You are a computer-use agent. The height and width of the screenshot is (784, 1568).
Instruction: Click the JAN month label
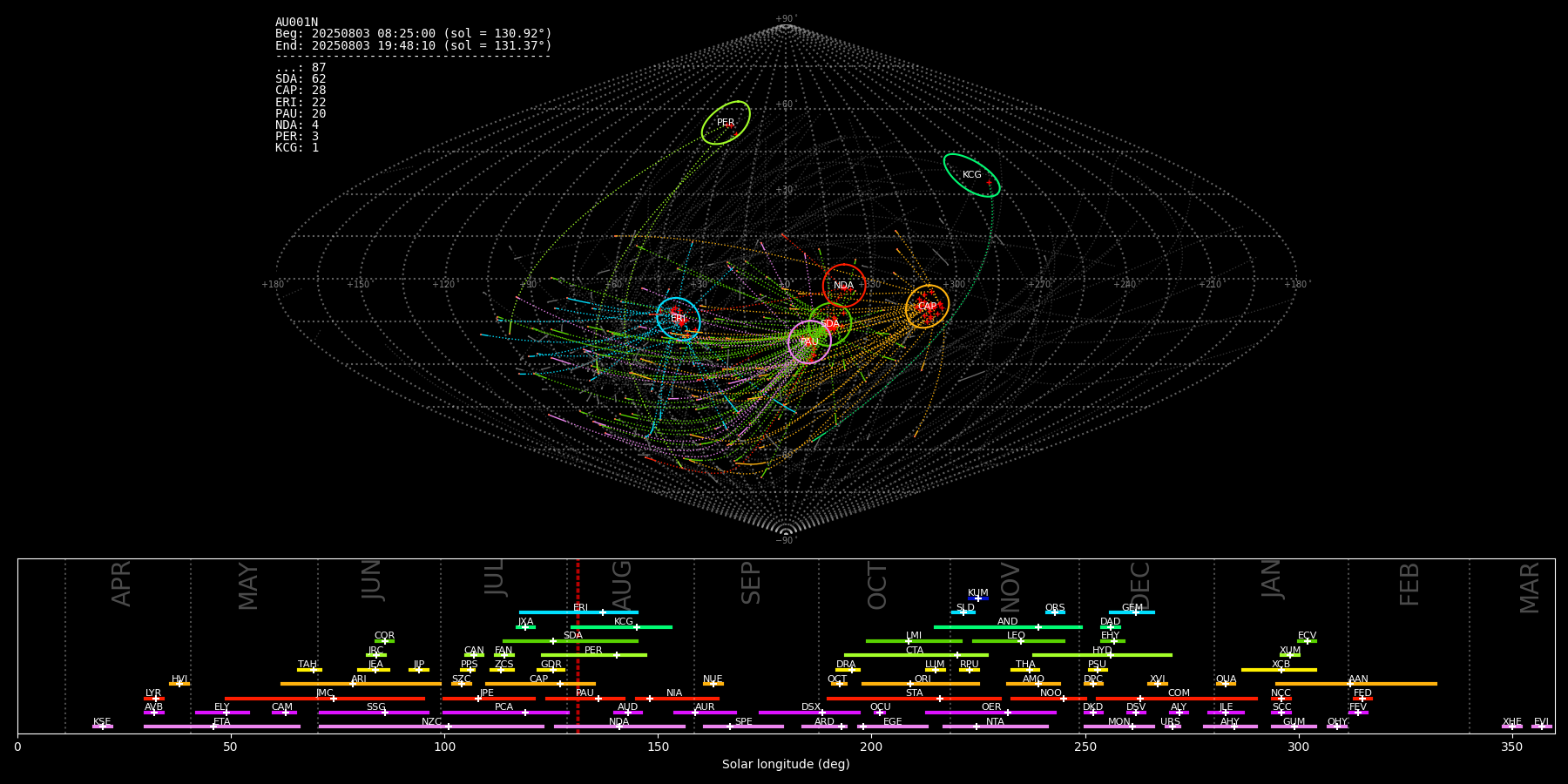[1272, 579]
